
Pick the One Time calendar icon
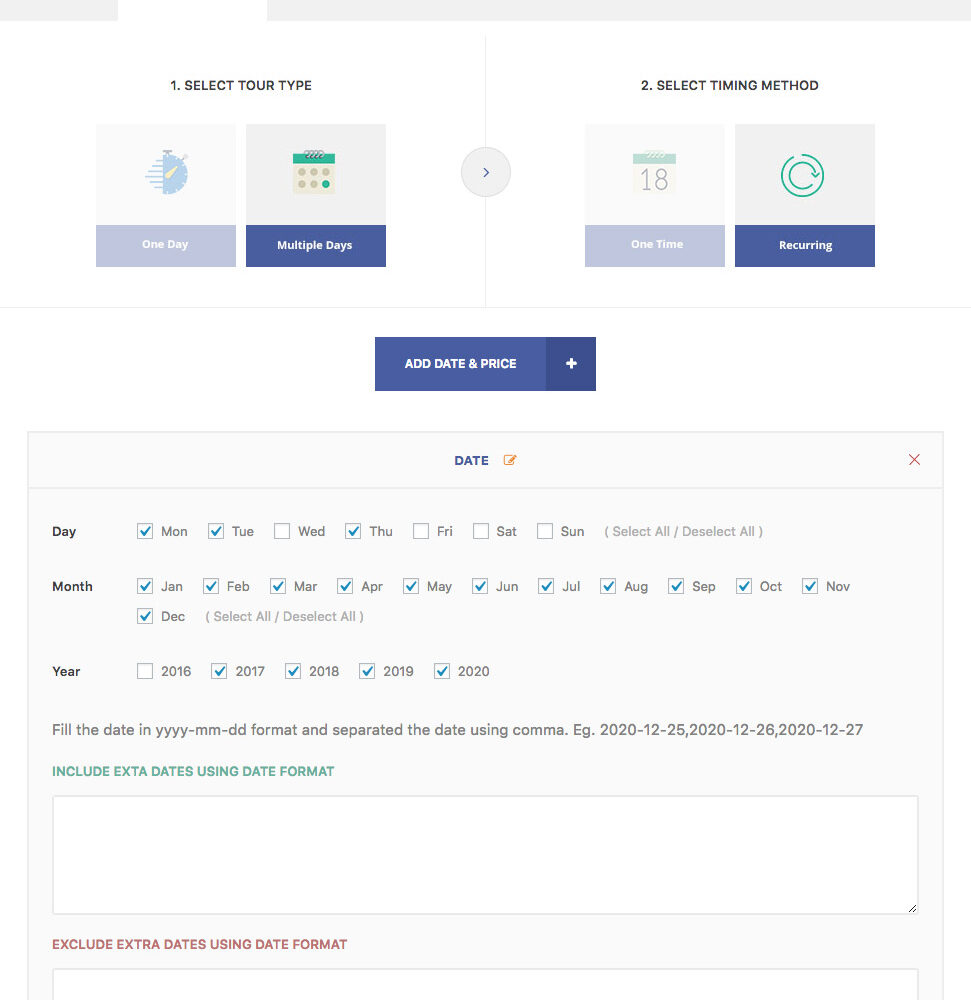(x=655, y=173)
